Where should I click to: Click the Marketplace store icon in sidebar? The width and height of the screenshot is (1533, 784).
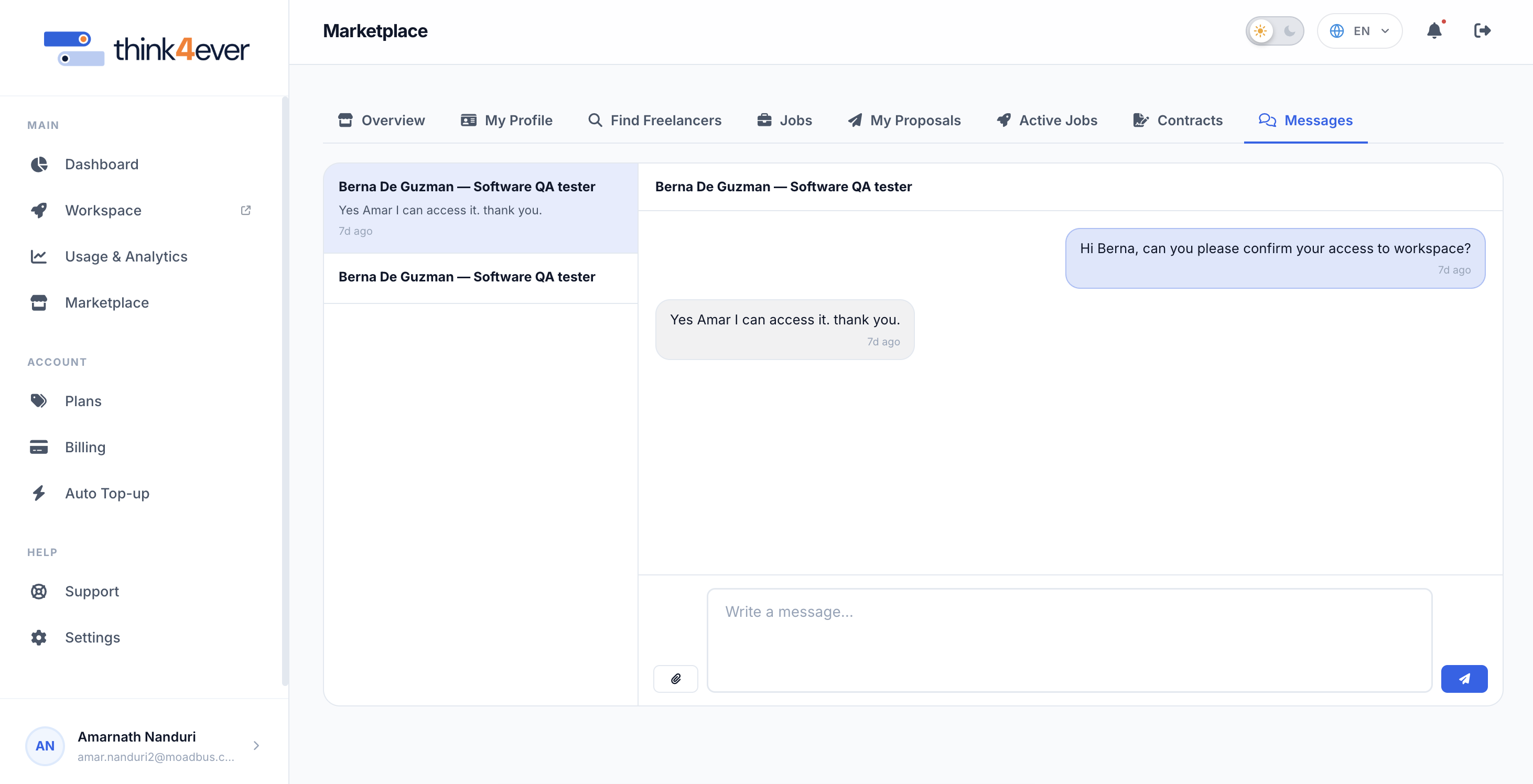[39, 302]
